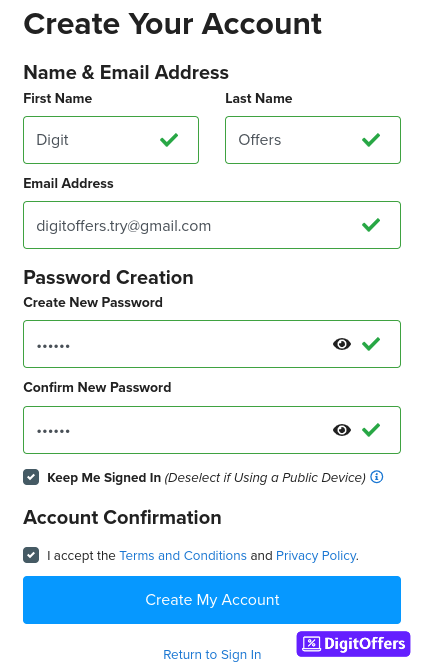Click checkmark icon in Create New Password field
Image resolution: width=423 pixels, height=669 pixels.
371,343
